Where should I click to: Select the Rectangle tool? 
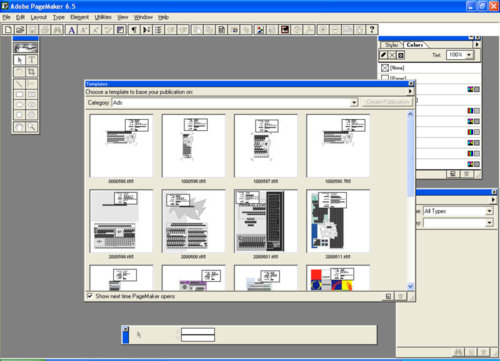pos(19,94)
